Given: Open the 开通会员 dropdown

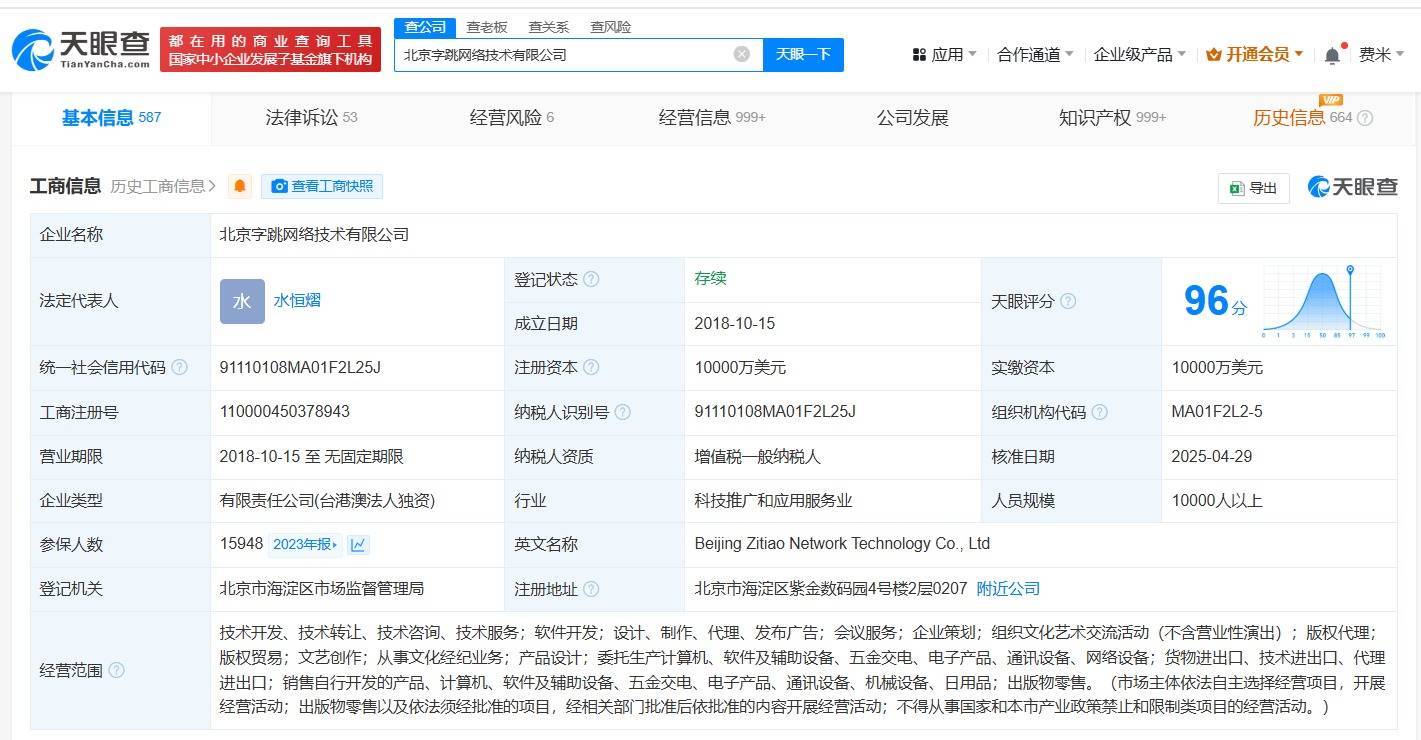Looking at the screenshot, I should point(1255,54).
